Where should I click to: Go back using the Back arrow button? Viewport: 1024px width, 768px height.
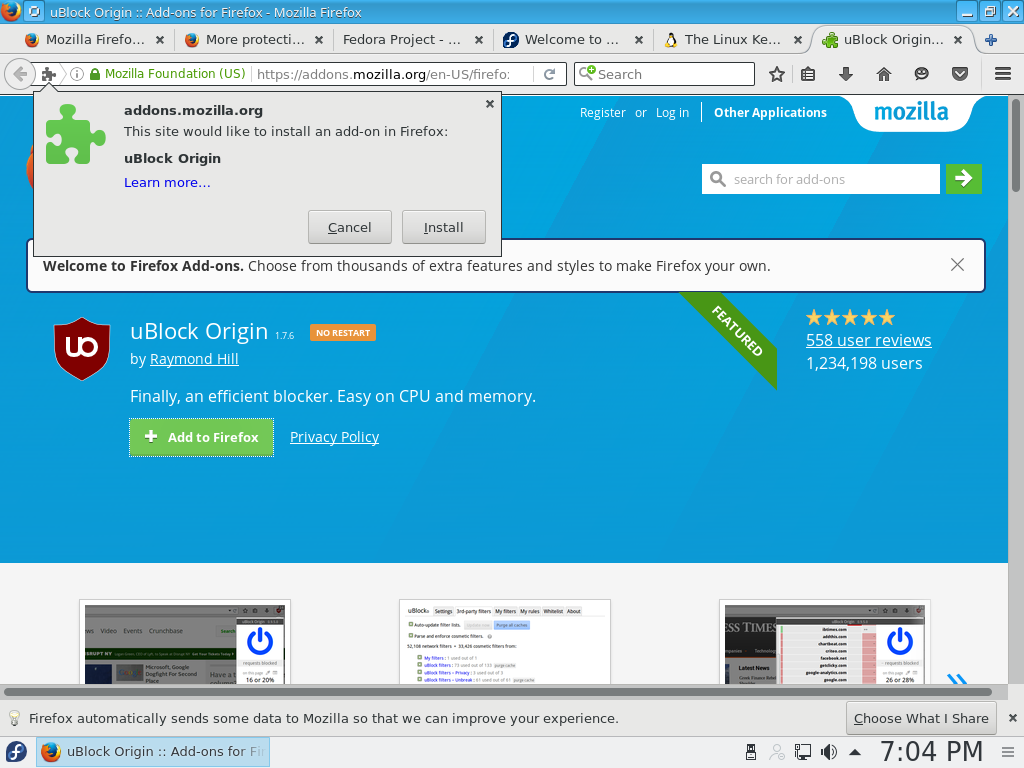[x=20, y=74]
